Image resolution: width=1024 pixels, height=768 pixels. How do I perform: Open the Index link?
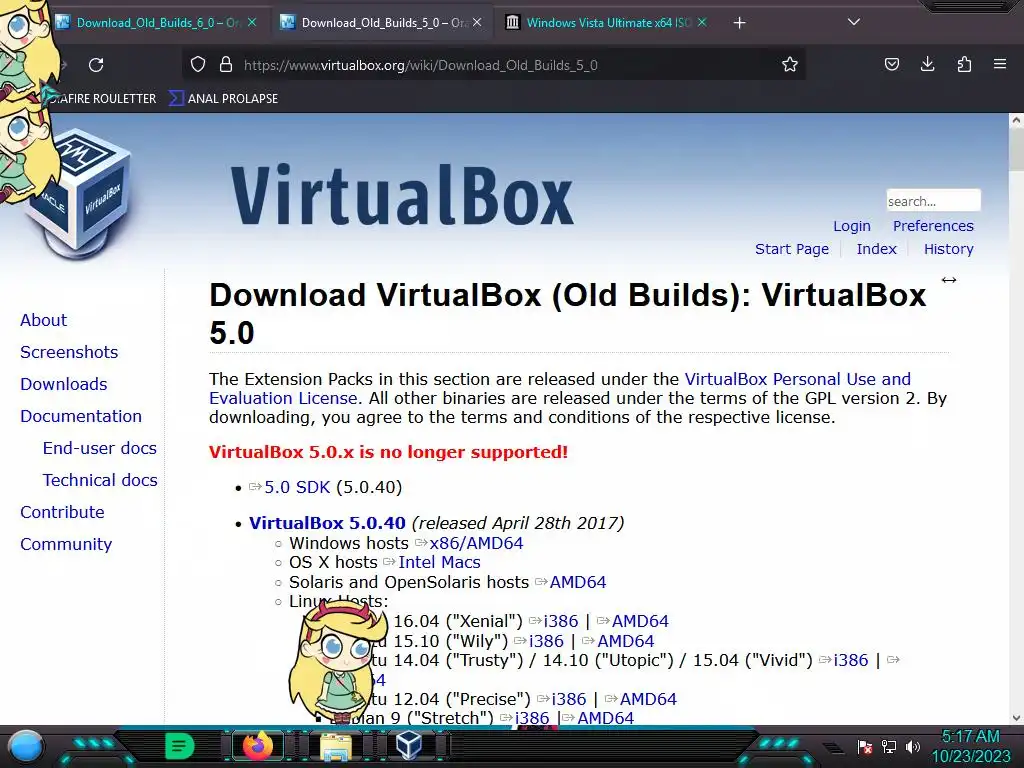pos(876,249)
